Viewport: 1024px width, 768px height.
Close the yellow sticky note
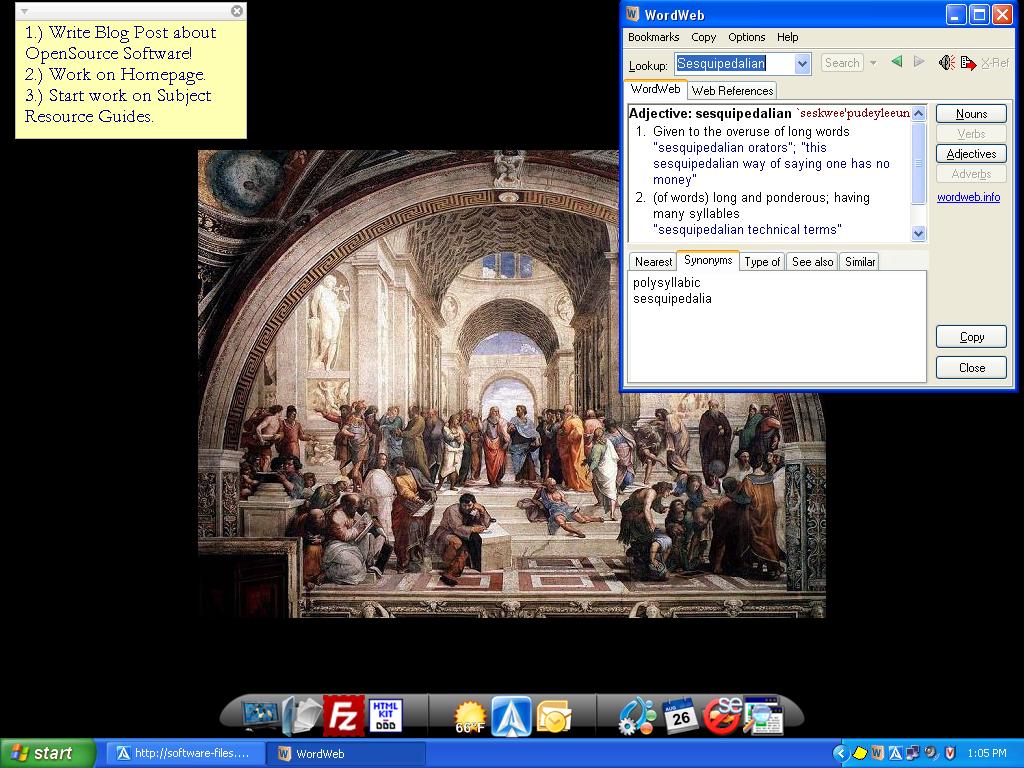[237, 10]
